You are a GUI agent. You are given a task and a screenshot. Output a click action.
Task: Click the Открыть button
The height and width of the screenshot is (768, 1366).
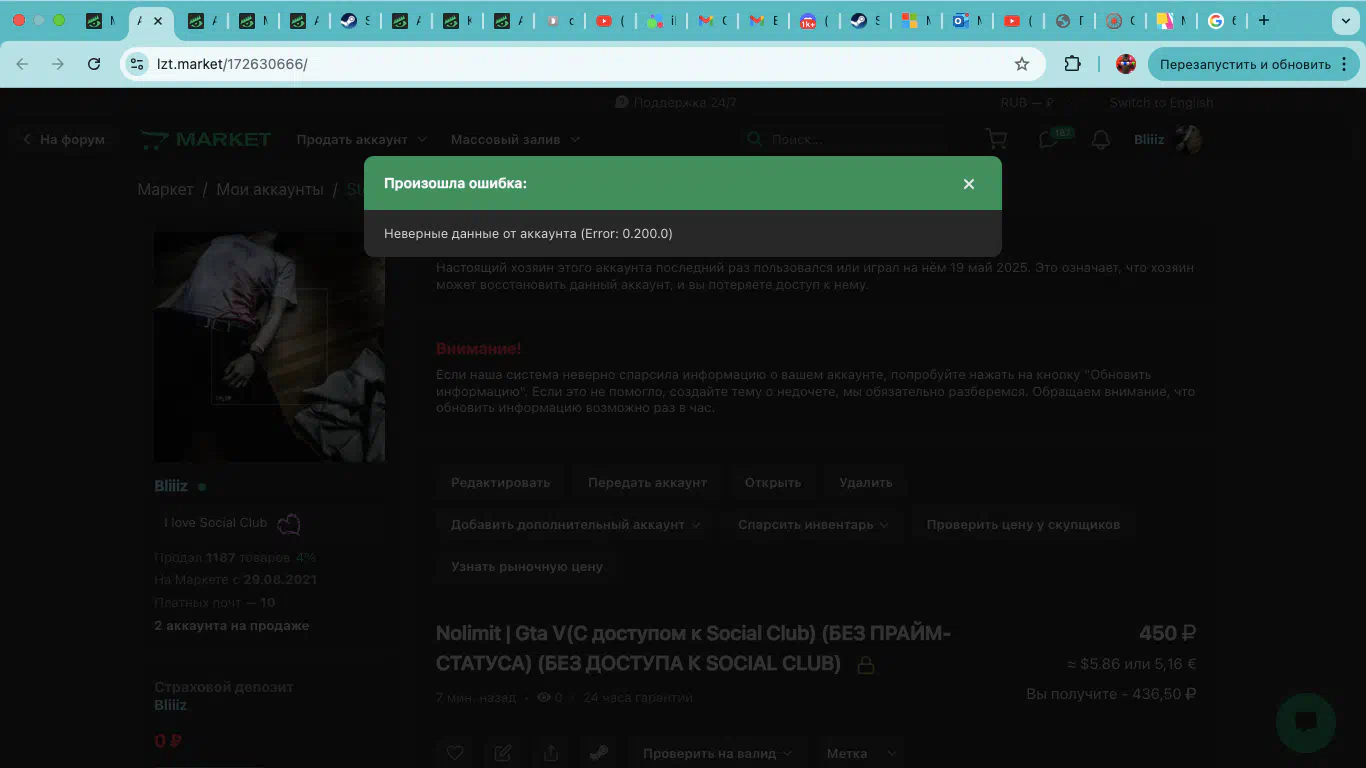(x=773, y=482)
